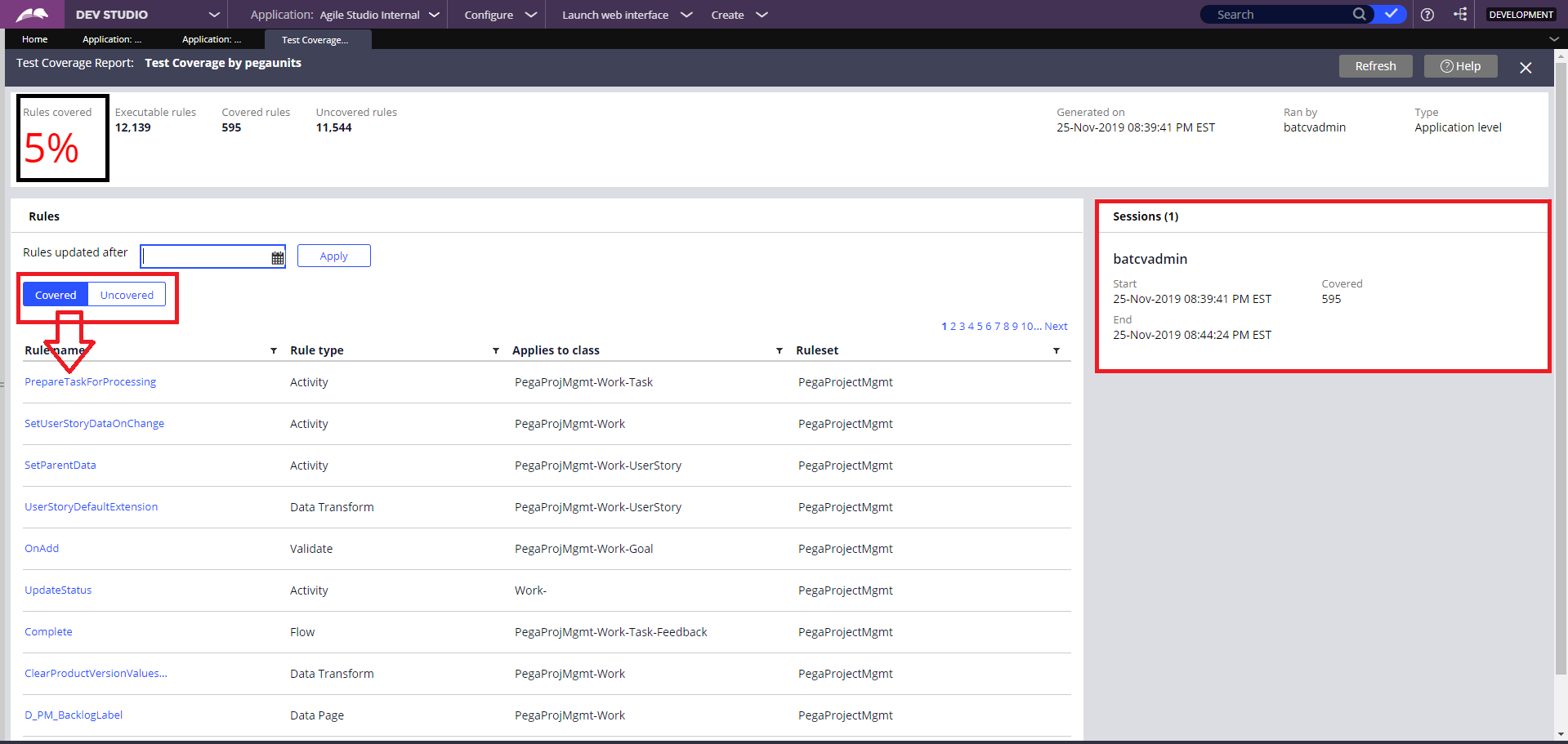Close the Test Coverage Report panel
1568x744 pixels.
tap(1526, 68)
